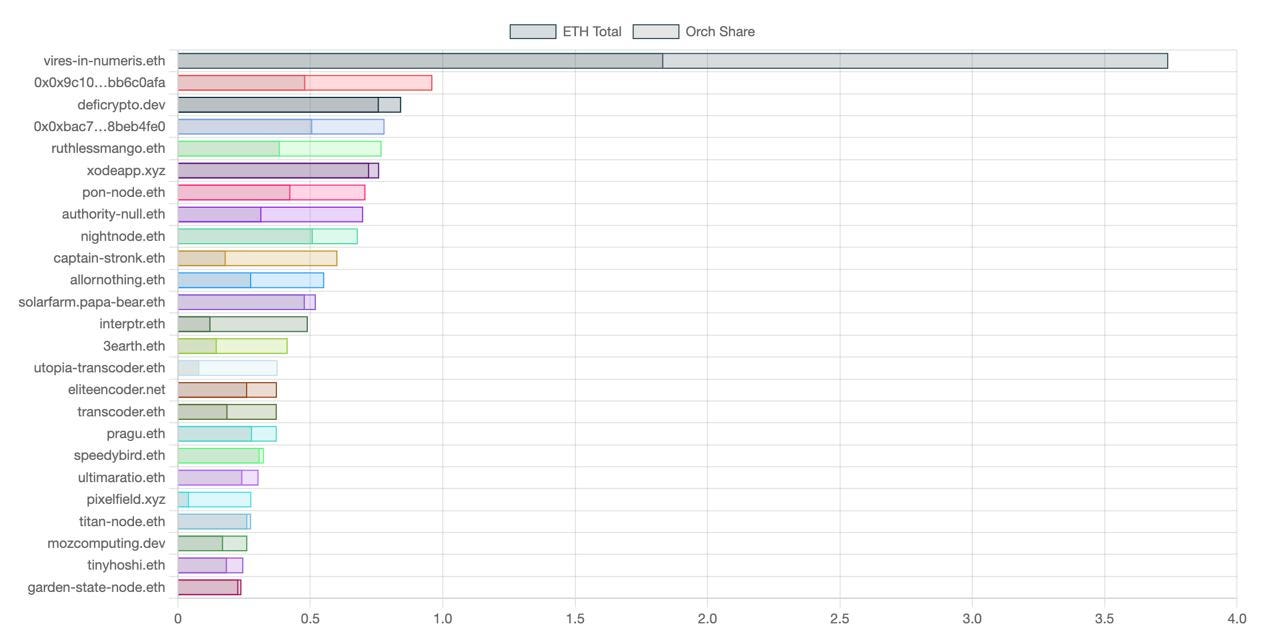The height and width of the screenshot is (635, 1280).
Task: Click the allornothing.eth blue bar
Action: point(250,280)
